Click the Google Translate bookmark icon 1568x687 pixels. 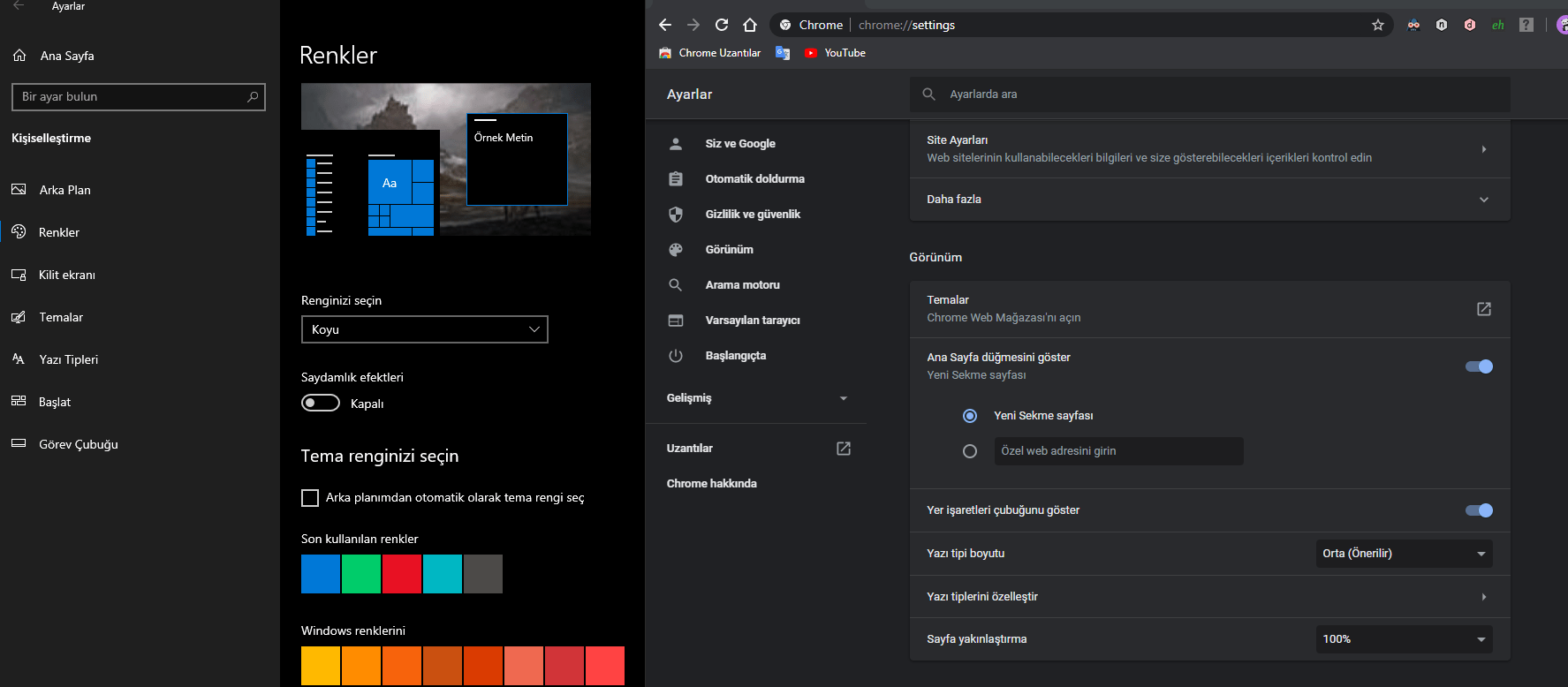782,53
